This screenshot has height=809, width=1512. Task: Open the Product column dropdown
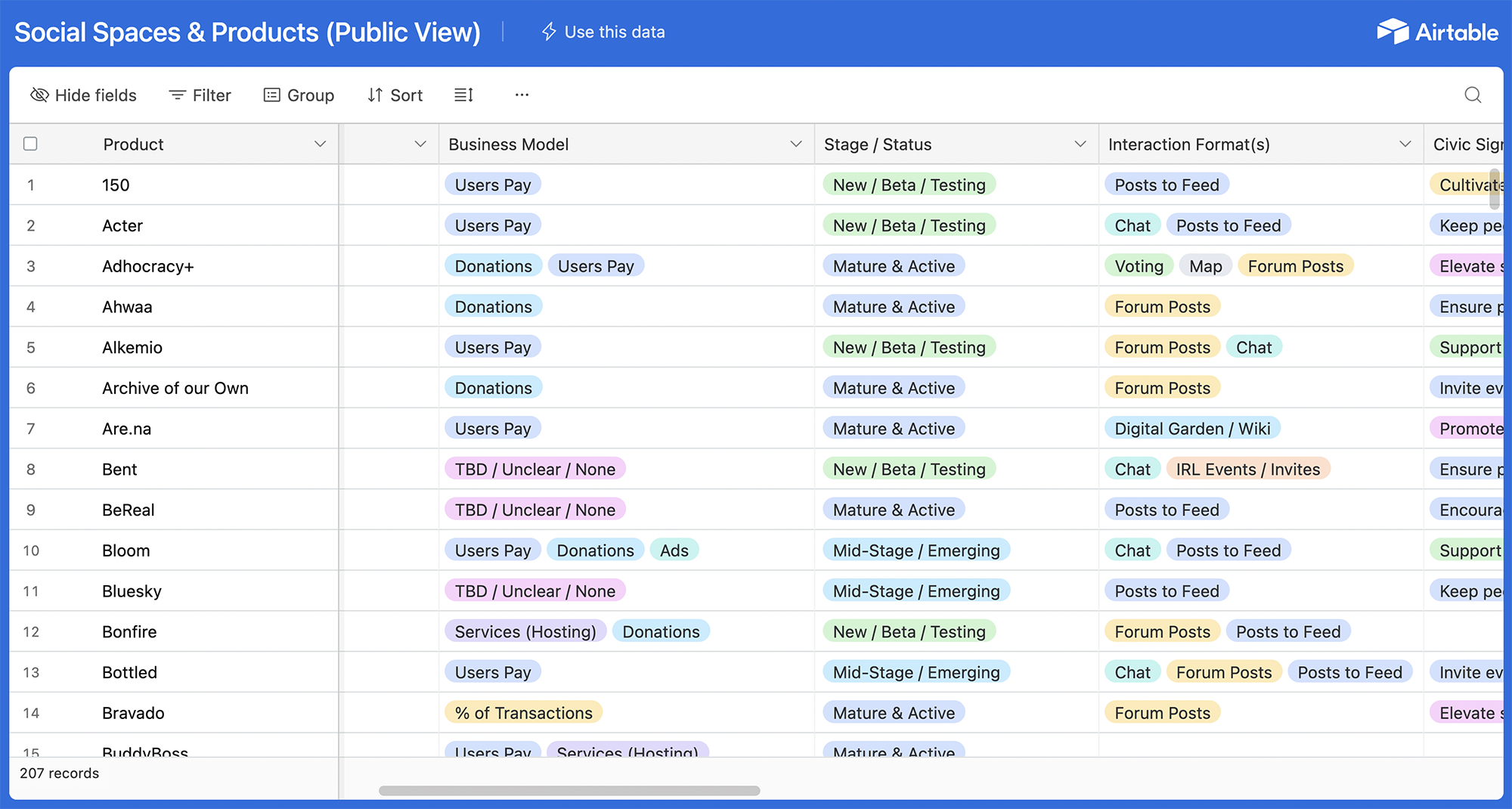(320, 144)
